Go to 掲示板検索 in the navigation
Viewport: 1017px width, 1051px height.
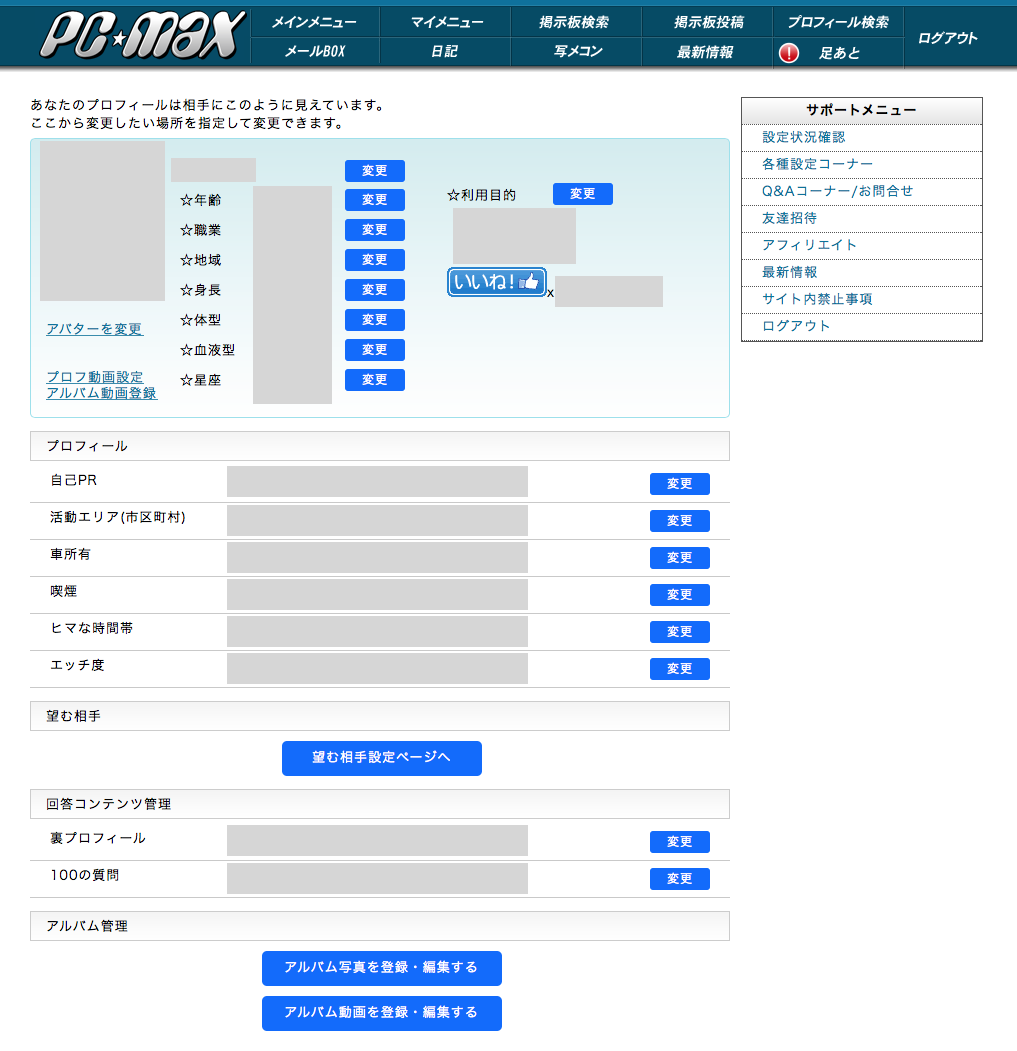pyautogui.click(x=575, y=22)
